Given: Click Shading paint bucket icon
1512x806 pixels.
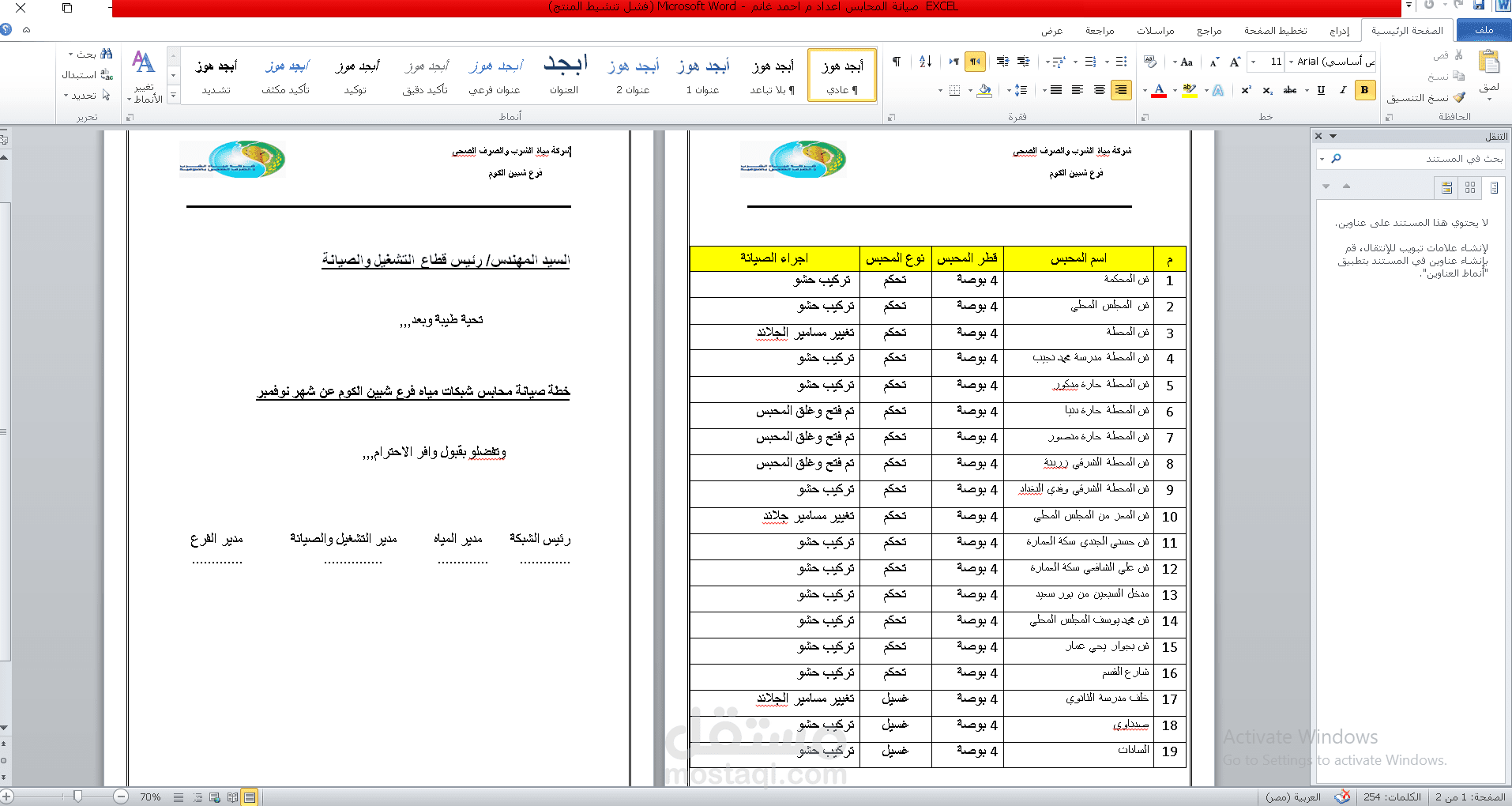Looking at the screenshot, I should point(984,90).
